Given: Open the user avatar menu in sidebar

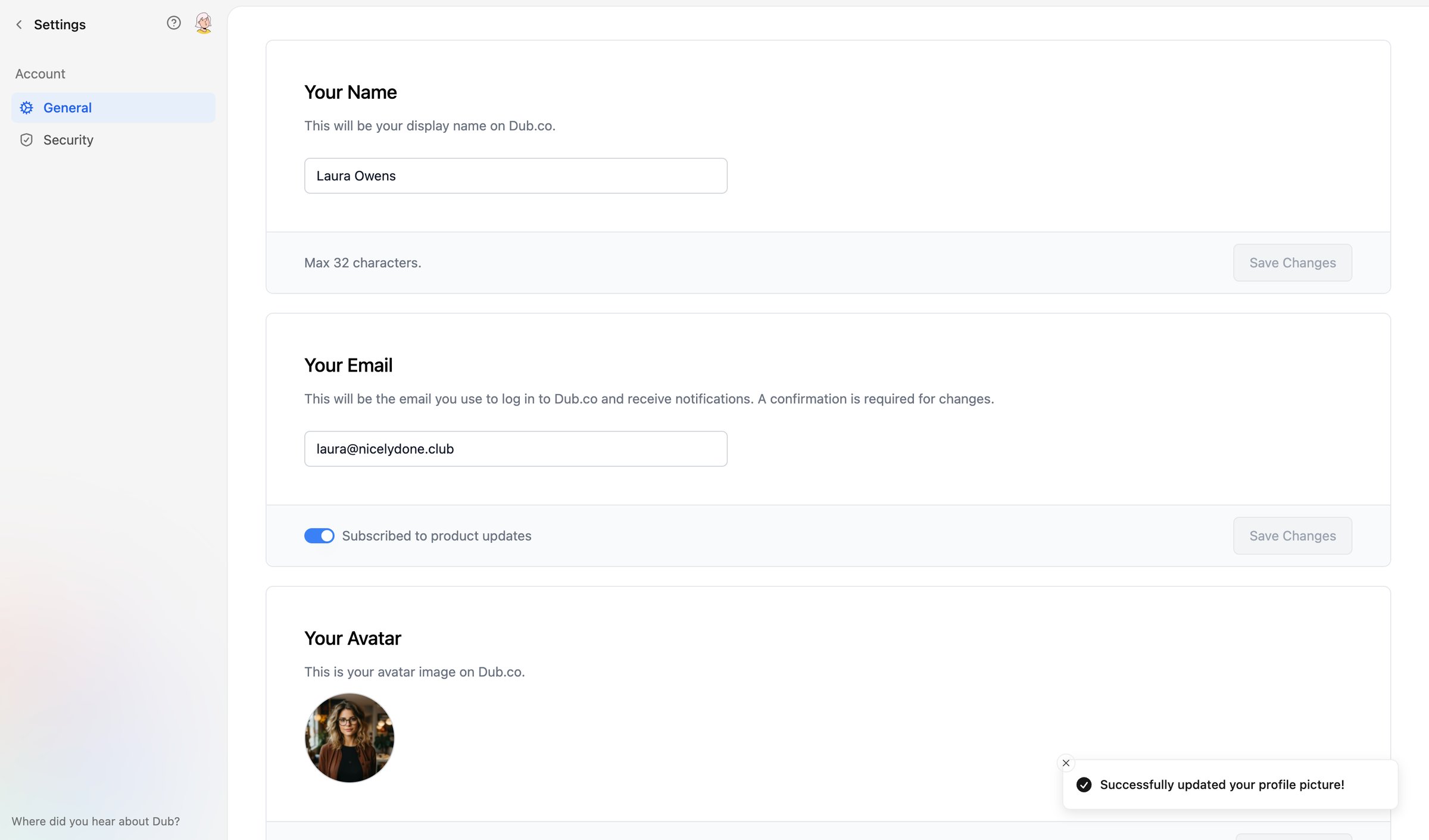Looking at the screenshot, I should tap(204, 23).
